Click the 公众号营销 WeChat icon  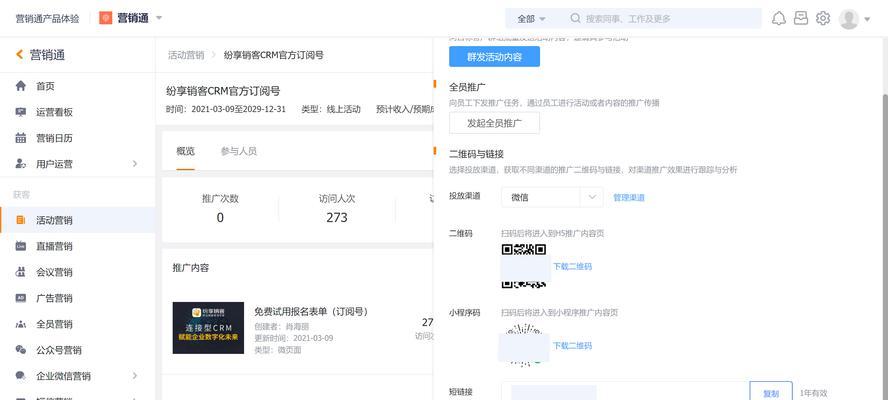point(20,350)
